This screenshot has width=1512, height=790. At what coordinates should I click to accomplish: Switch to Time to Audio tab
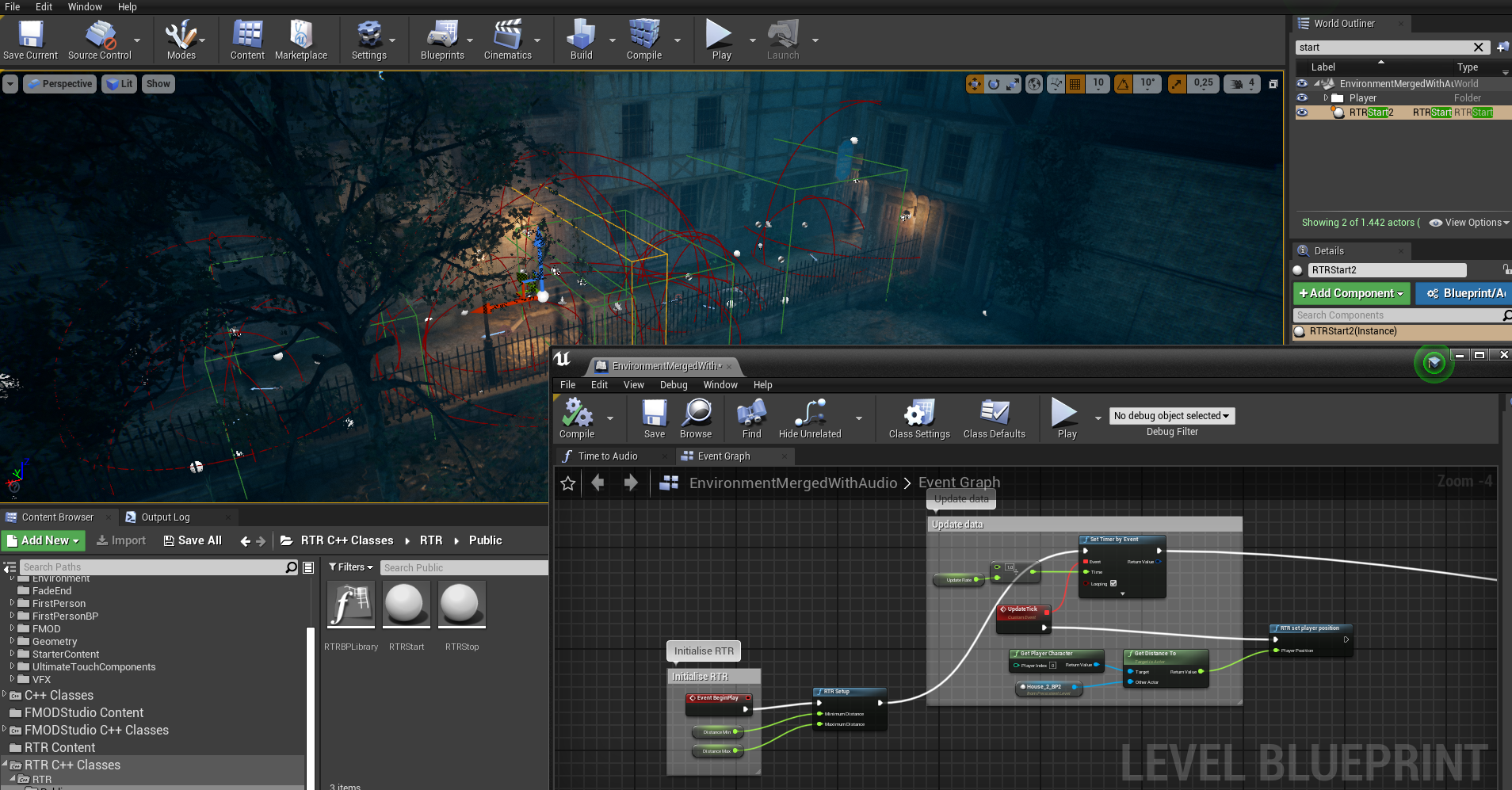coord(608,456)
